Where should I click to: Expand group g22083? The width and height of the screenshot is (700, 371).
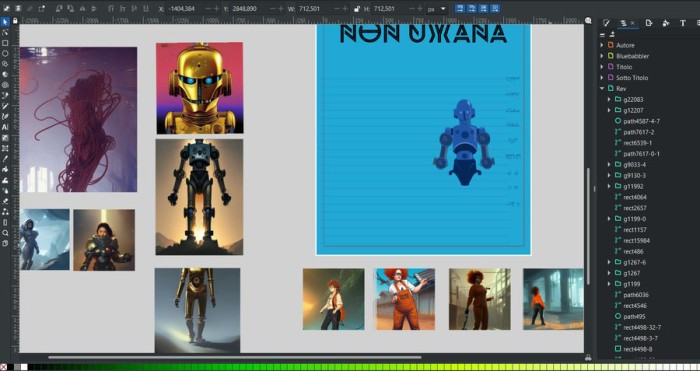[609, 99]
